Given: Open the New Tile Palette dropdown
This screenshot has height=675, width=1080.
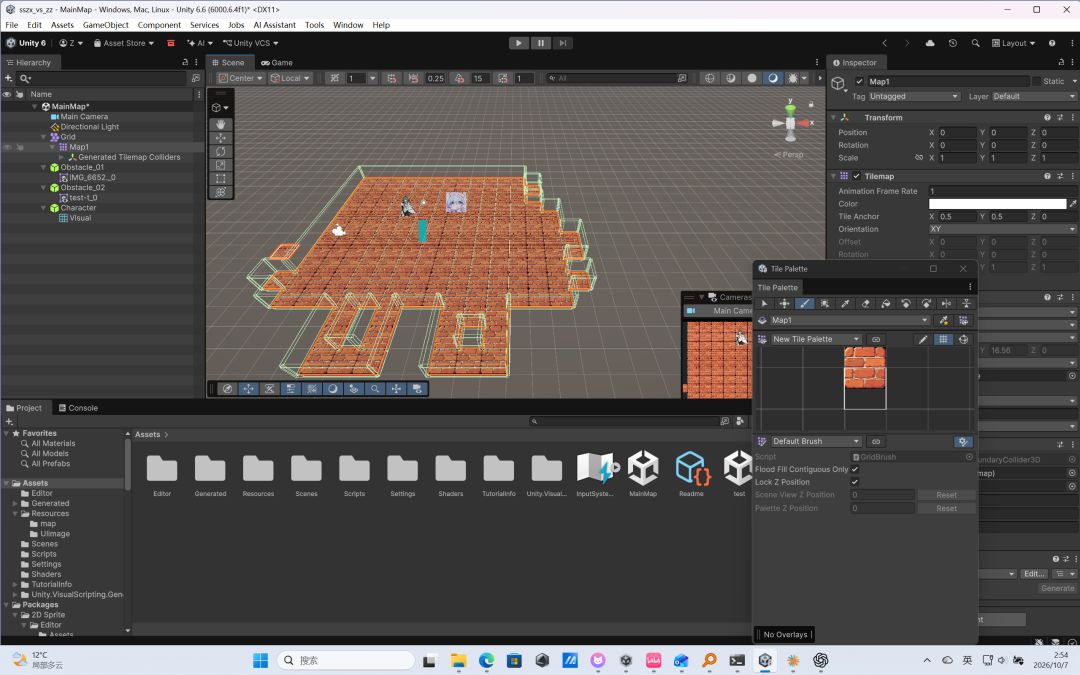Looking at the screenshot, I should point(816,340).
